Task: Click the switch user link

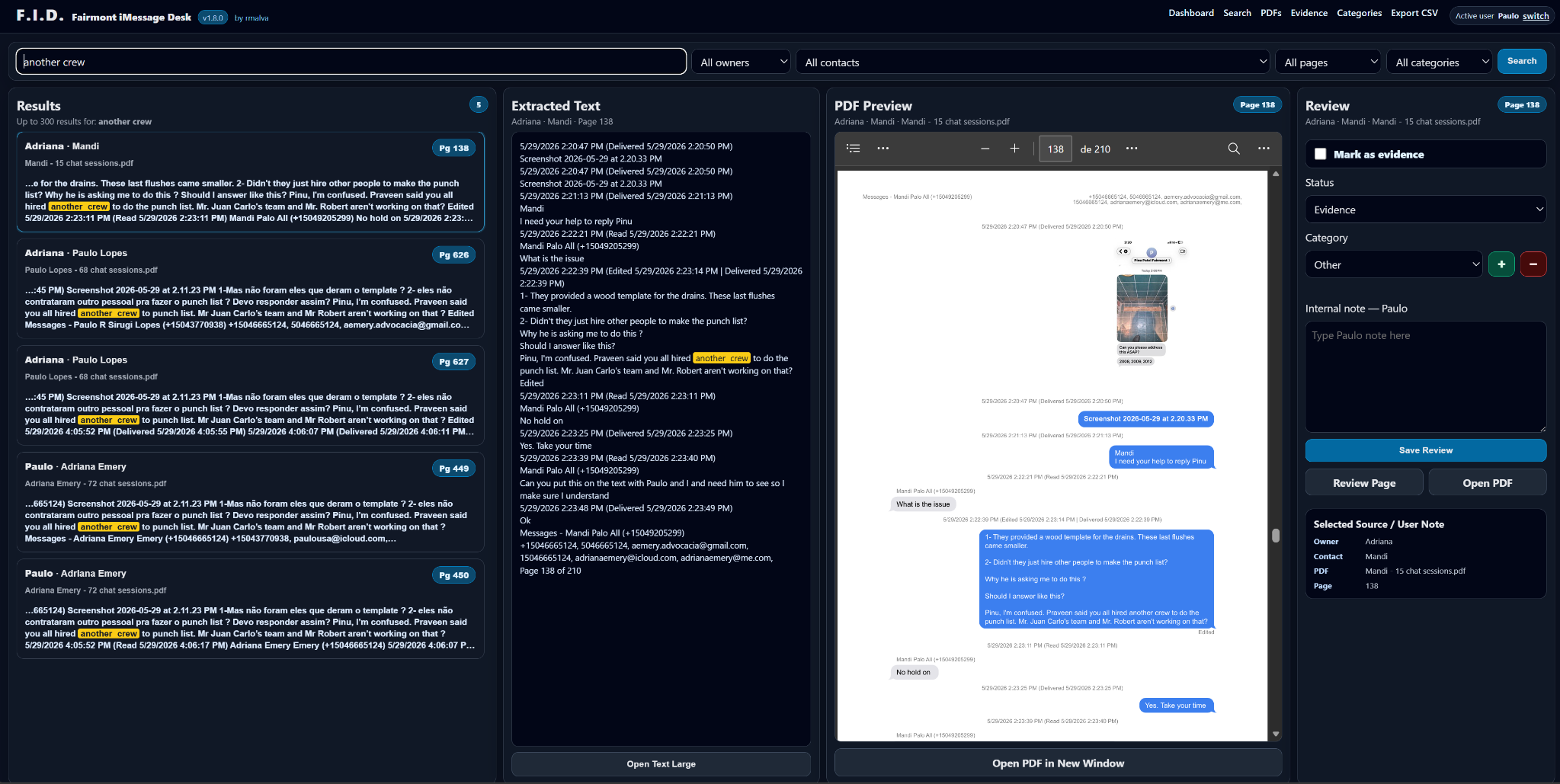Action: coord(1536,16)
